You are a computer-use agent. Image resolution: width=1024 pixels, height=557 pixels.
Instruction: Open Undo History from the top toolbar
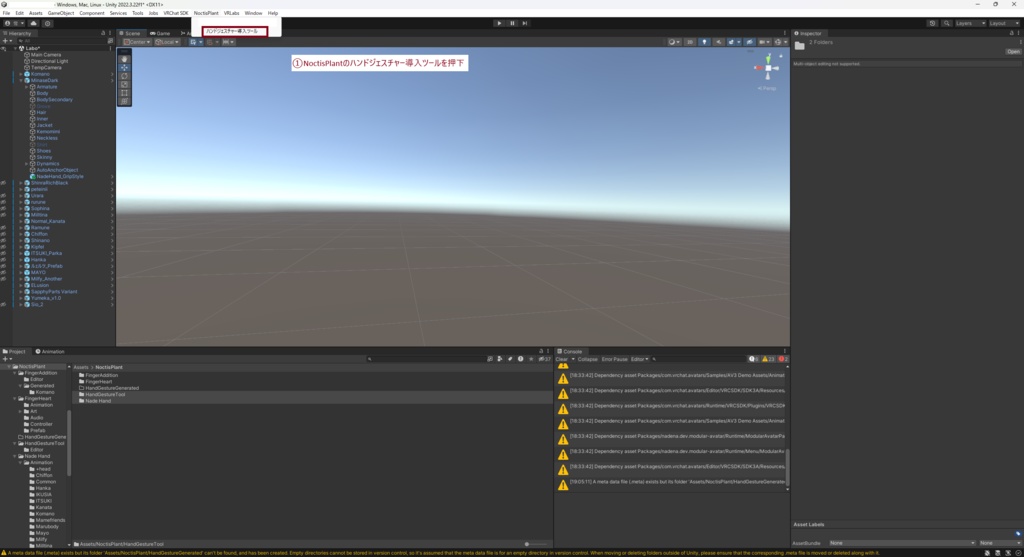tap(932, 24)
